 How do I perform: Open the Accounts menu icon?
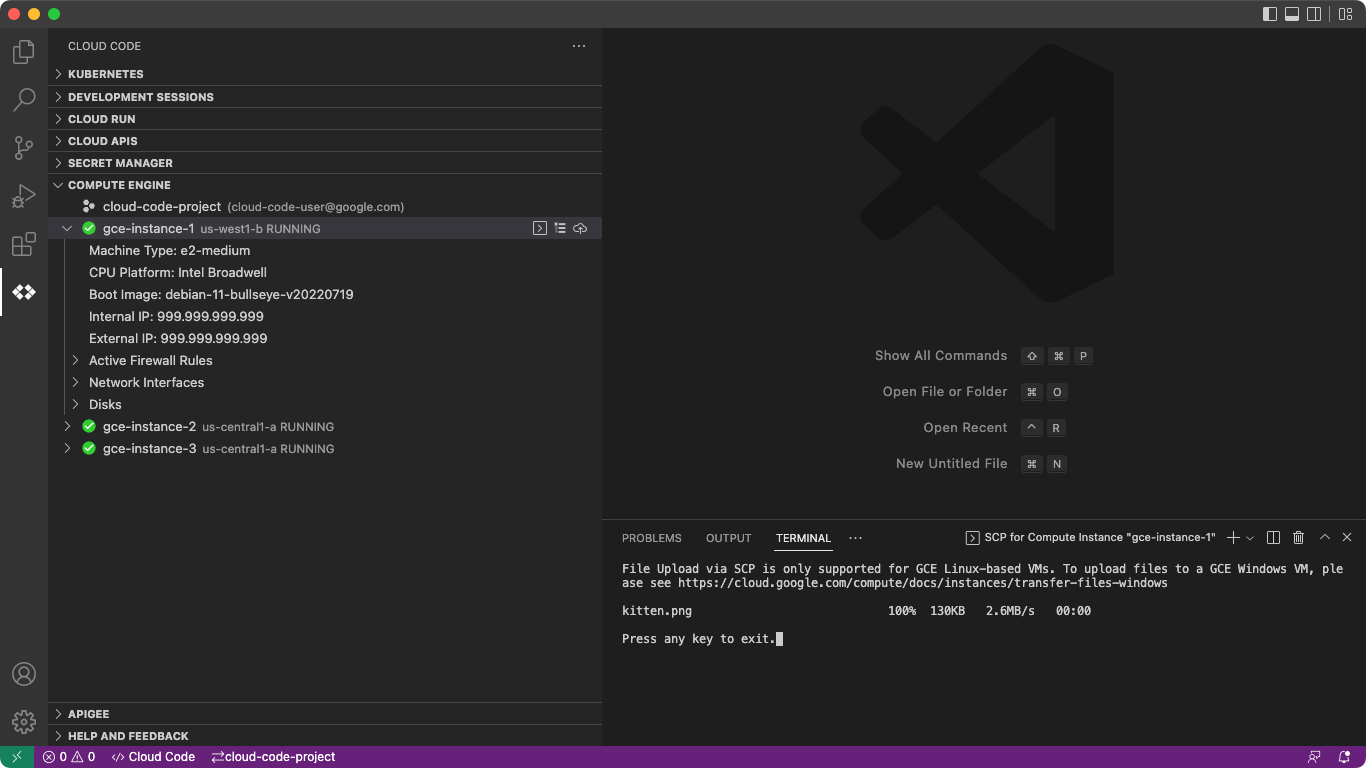coord(24,674)
